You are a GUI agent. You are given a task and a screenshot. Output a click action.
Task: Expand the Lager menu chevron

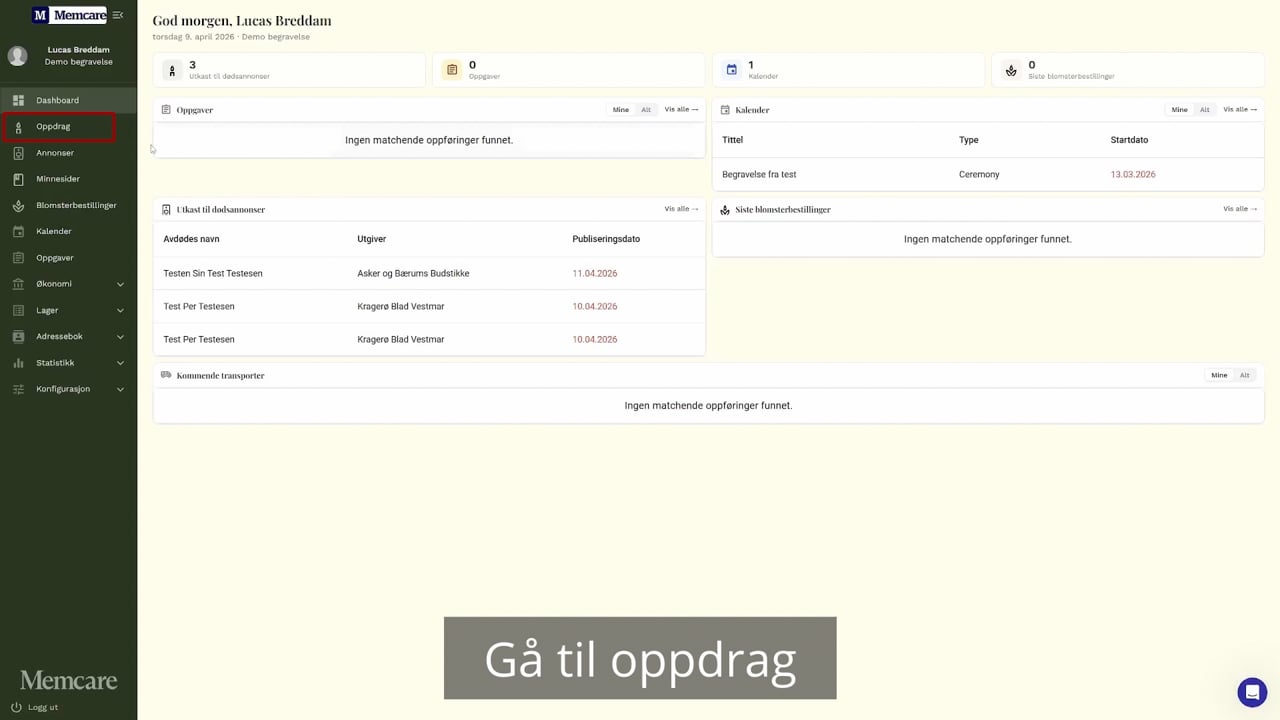pos(120,310)
